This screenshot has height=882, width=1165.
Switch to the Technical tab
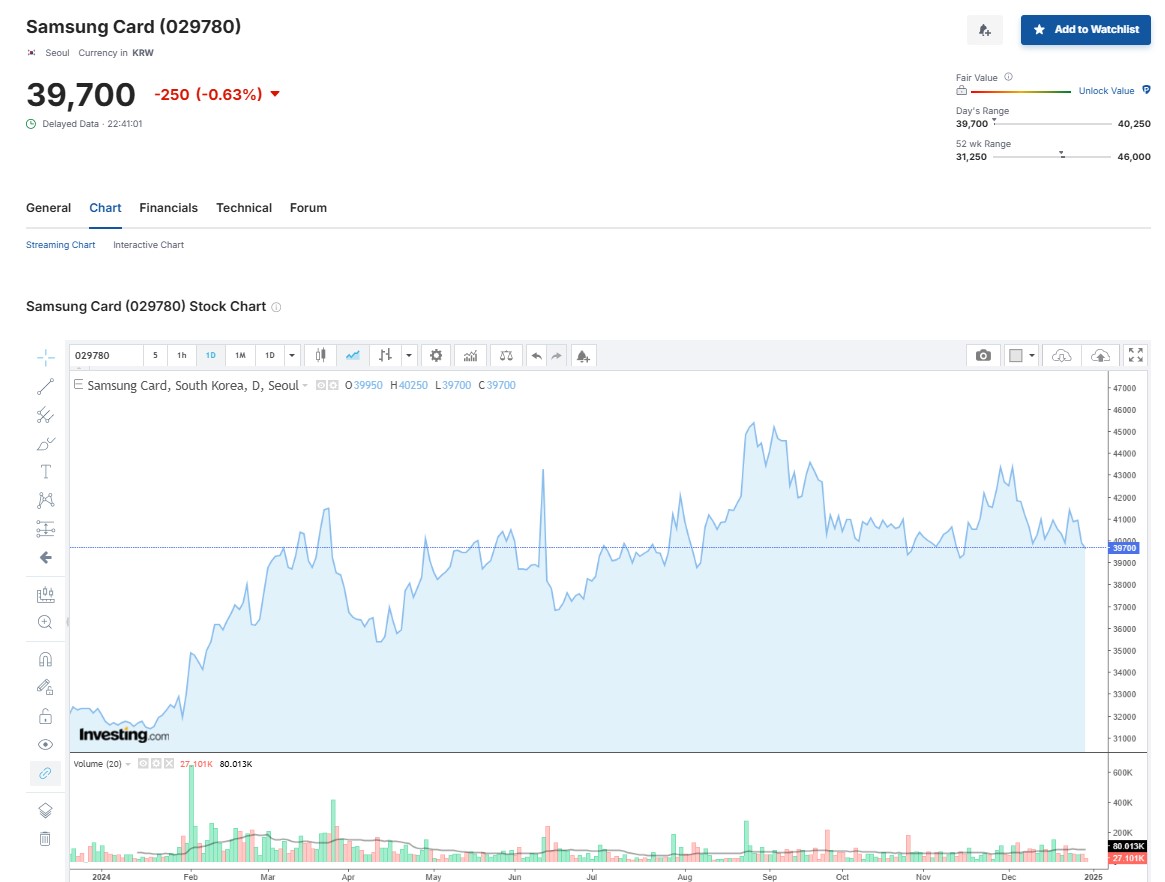coord(244,208)
